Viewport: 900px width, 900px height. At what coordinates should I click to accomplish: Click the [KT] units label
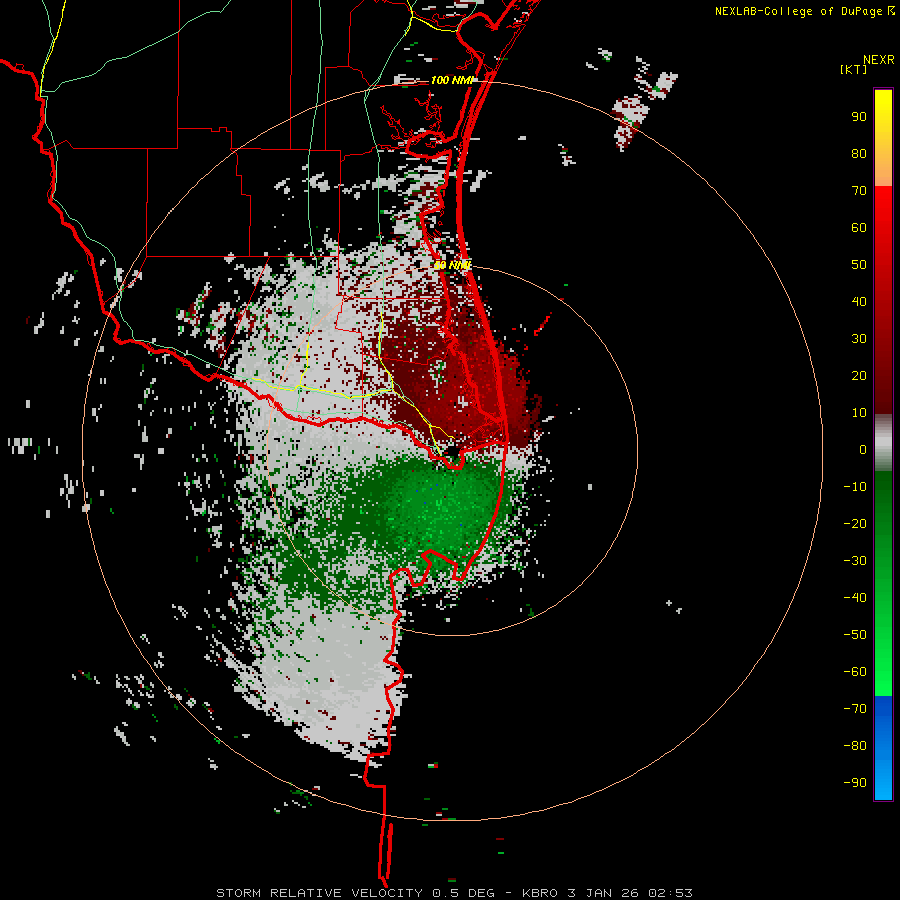(x=853, y=69)
